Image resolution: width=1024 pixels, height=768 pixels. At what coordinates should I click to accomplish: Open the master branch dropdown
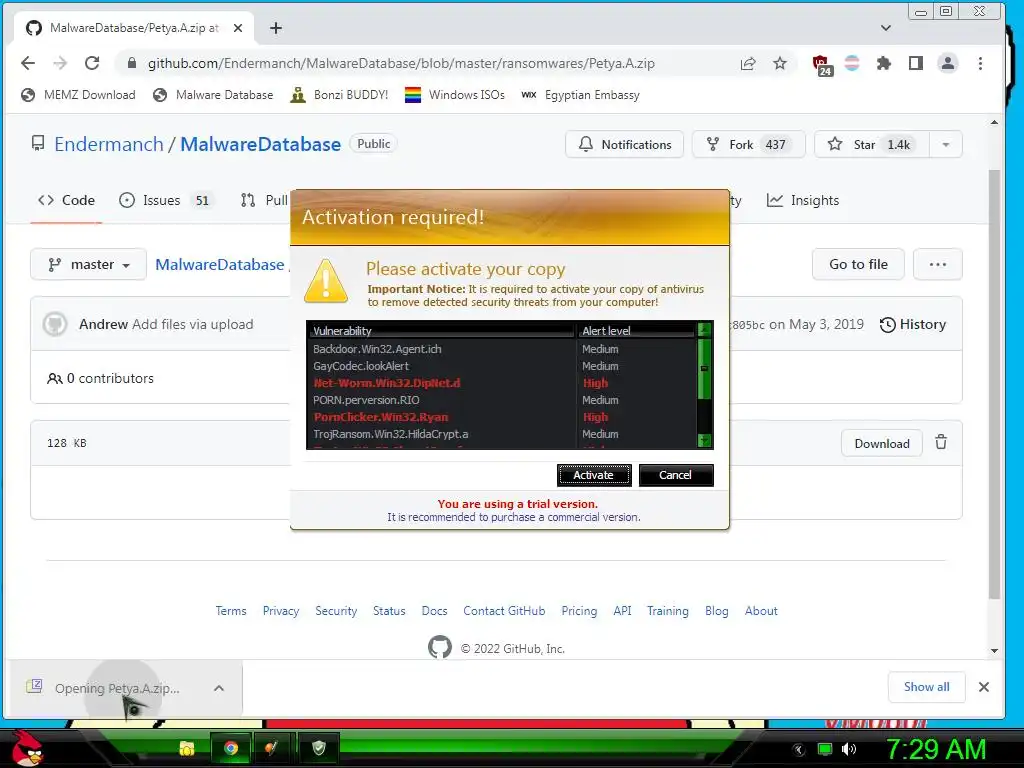click(x=88, y=264)
